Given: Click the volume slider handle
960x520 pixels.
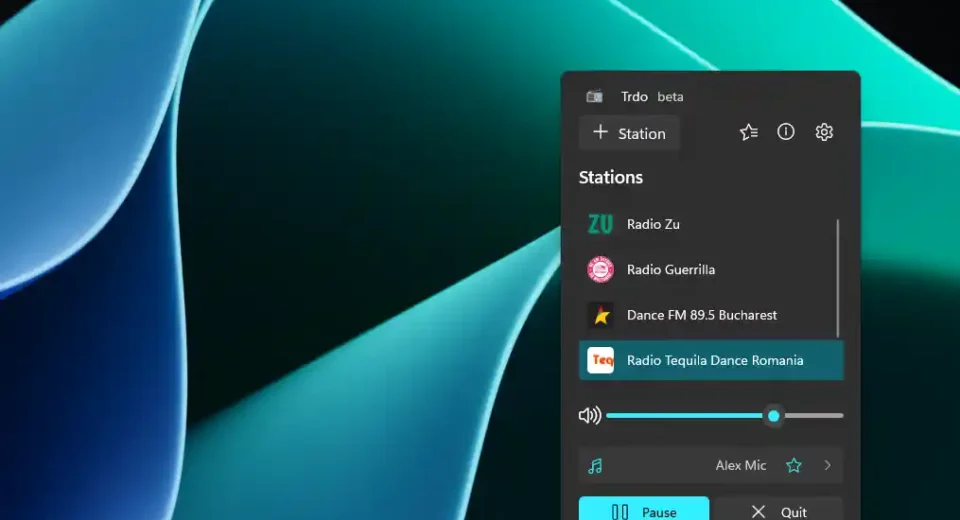Looking at the screenshot, I should click(x=774, y=415).
